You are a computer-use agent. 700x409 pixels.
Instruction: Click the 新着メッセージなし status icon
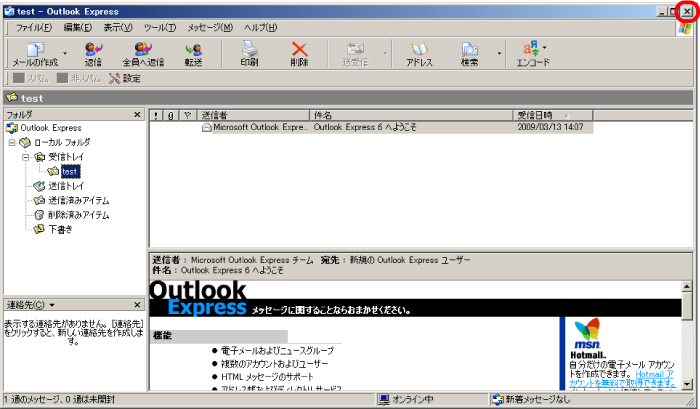497,399
